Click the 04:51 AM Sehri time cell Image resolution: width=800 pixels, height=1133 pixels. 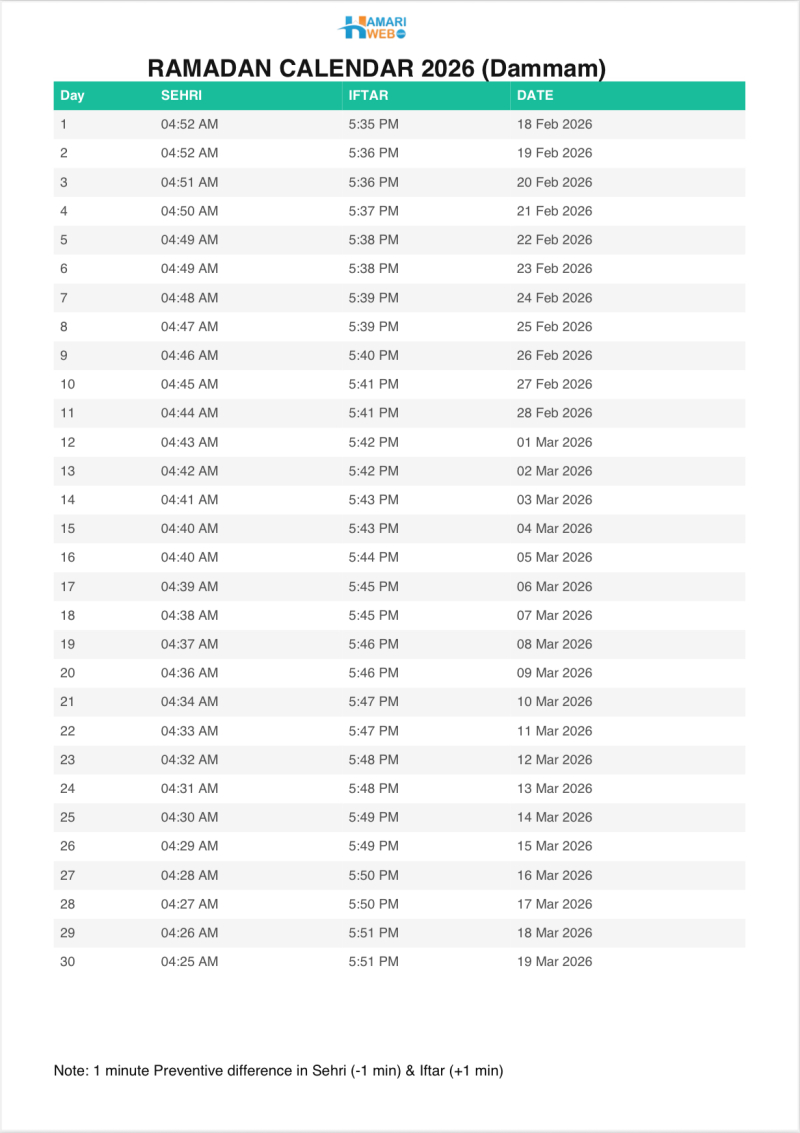(x=189, y=182)
